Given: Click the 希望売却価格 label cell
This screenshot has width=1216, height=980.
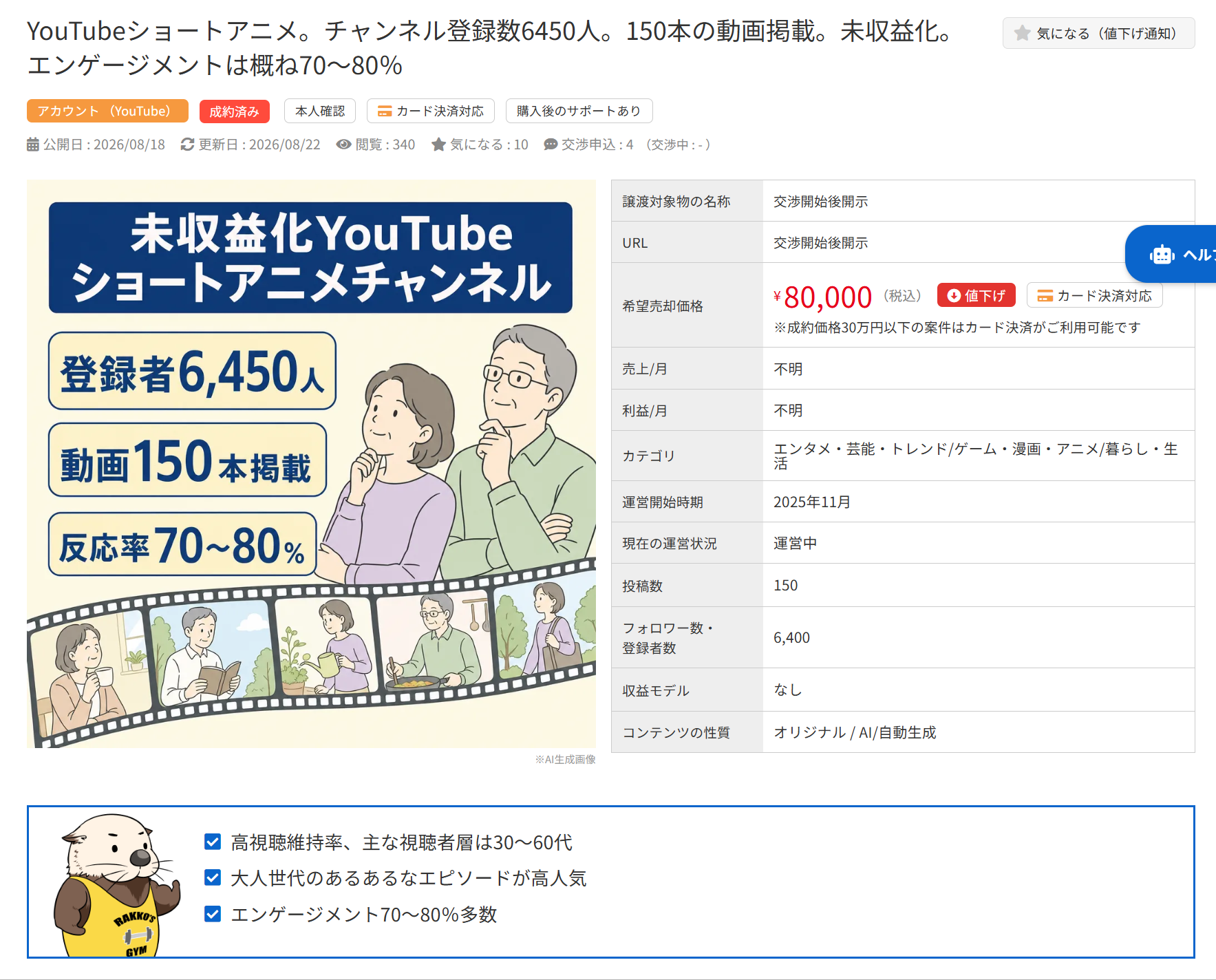Looking at the screenshot, I should coord(687,305).
